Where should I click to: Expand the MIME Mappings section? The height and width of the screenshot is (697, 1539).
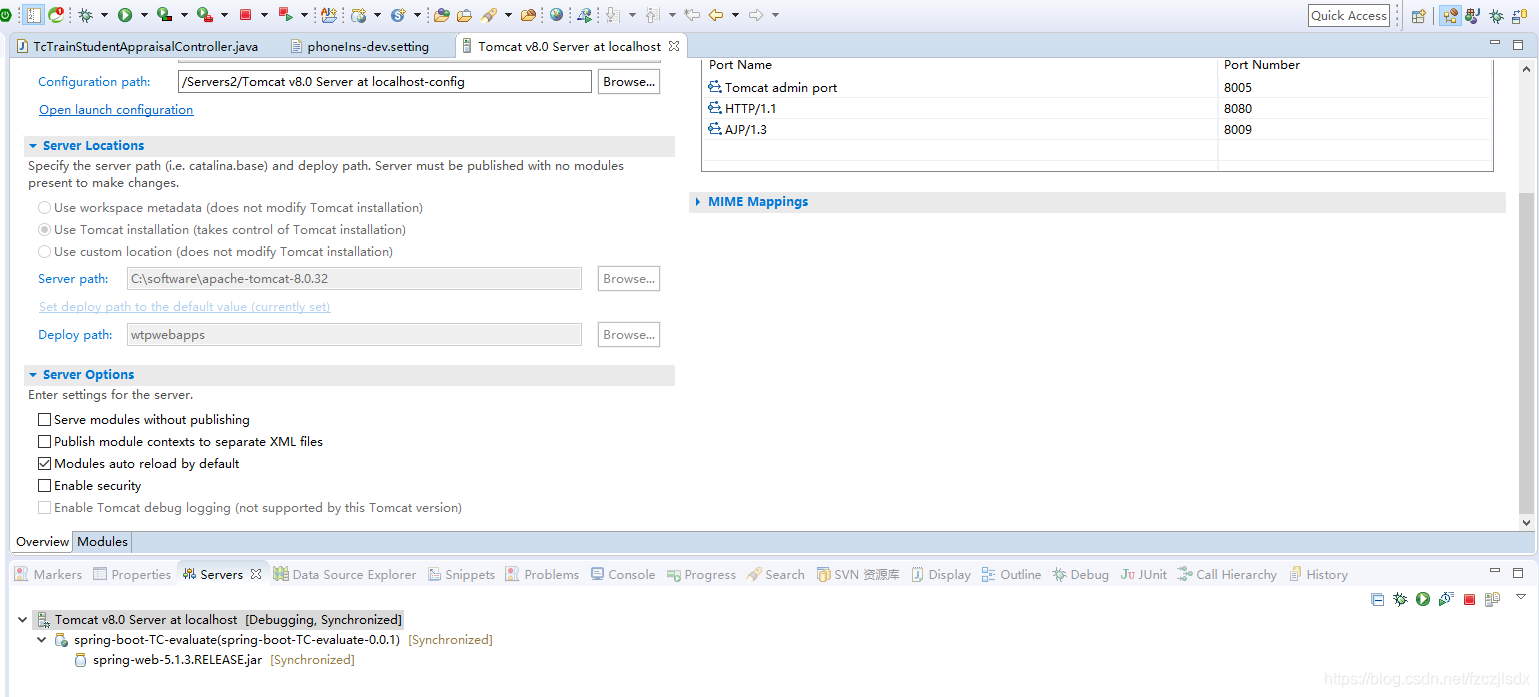(698, 202)
